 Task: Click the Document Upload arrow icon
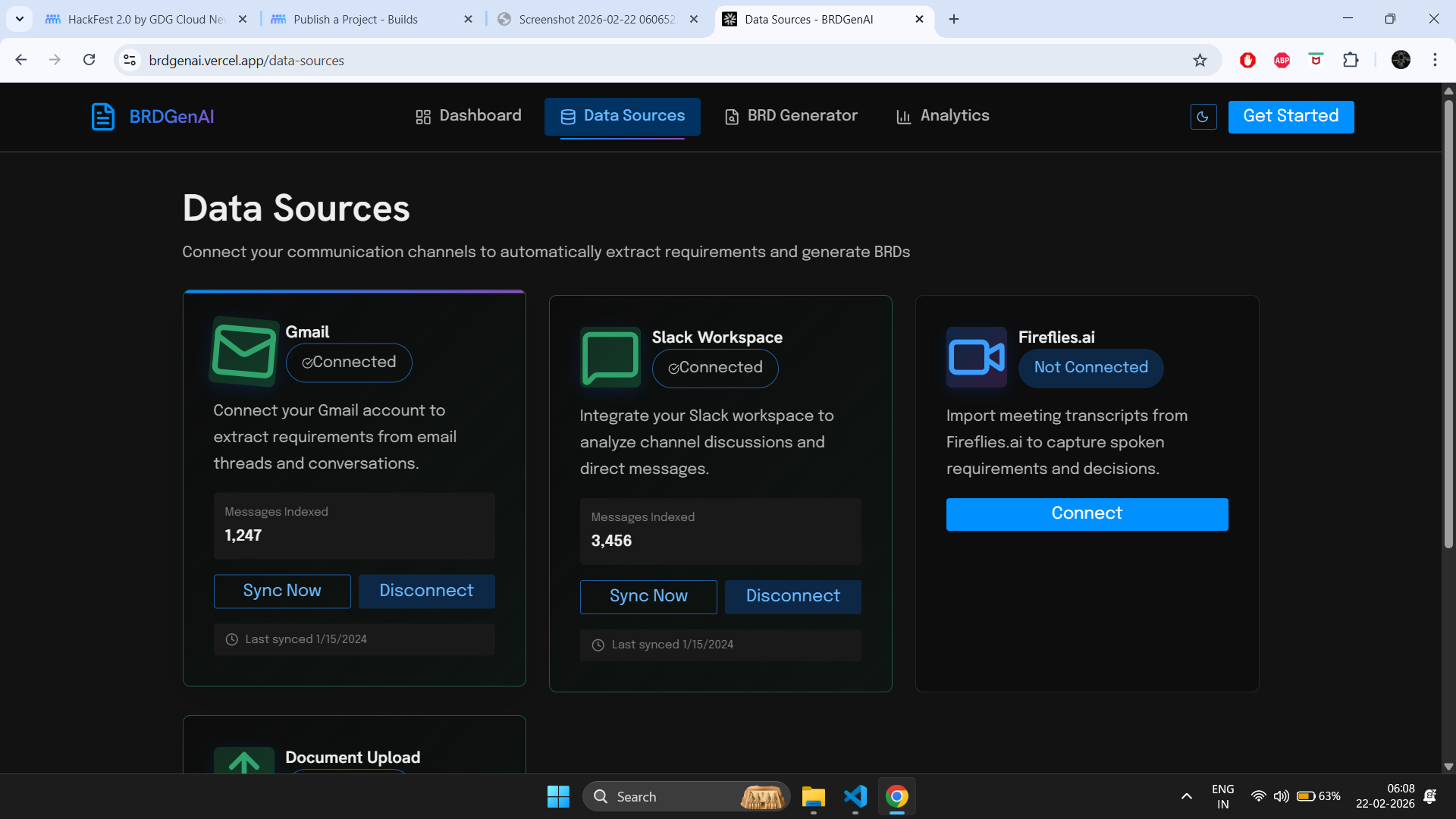click(x=244, y=761)
